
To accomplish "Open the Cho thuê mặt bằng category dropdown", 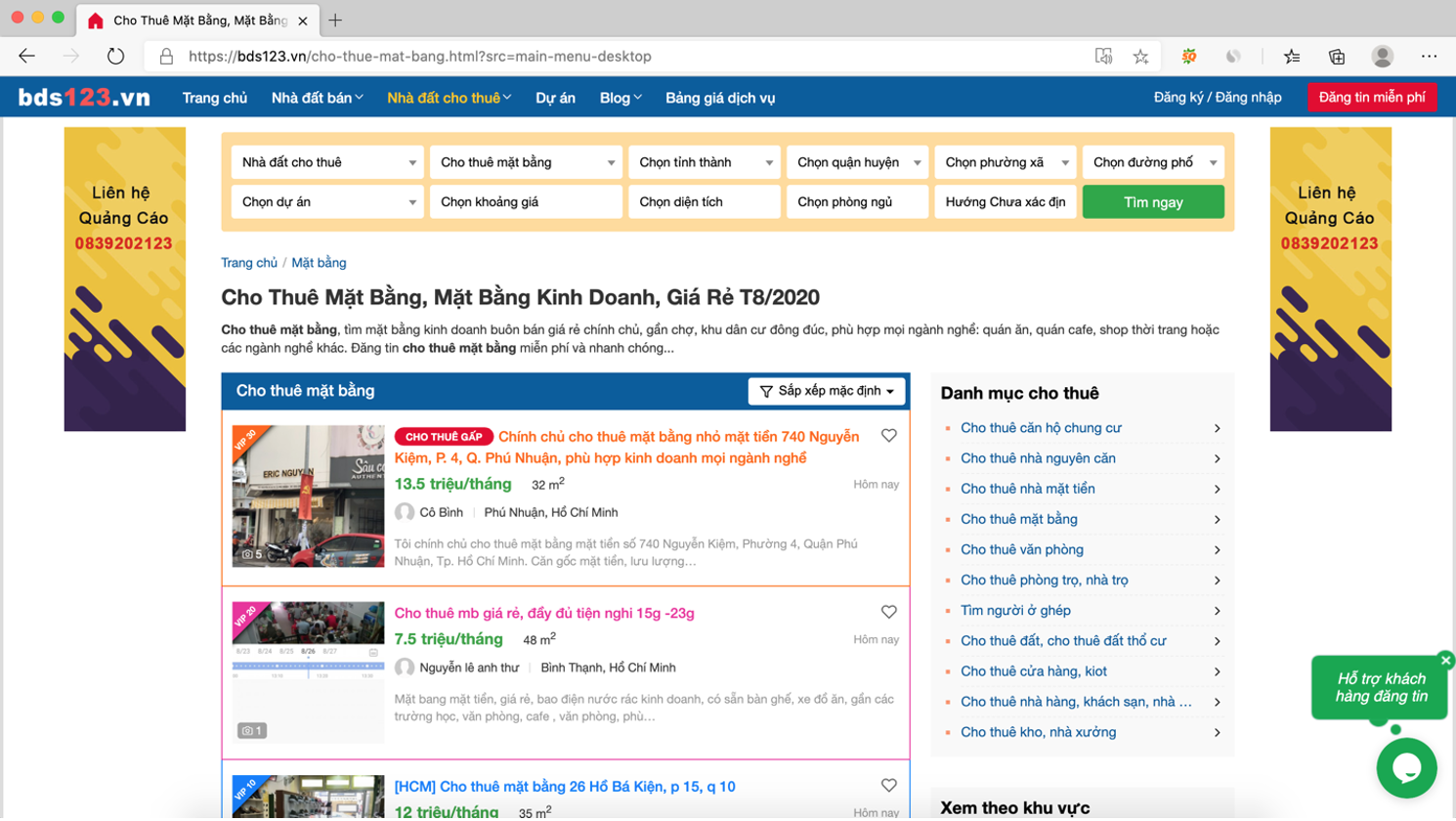I will [x=526, y=162].
